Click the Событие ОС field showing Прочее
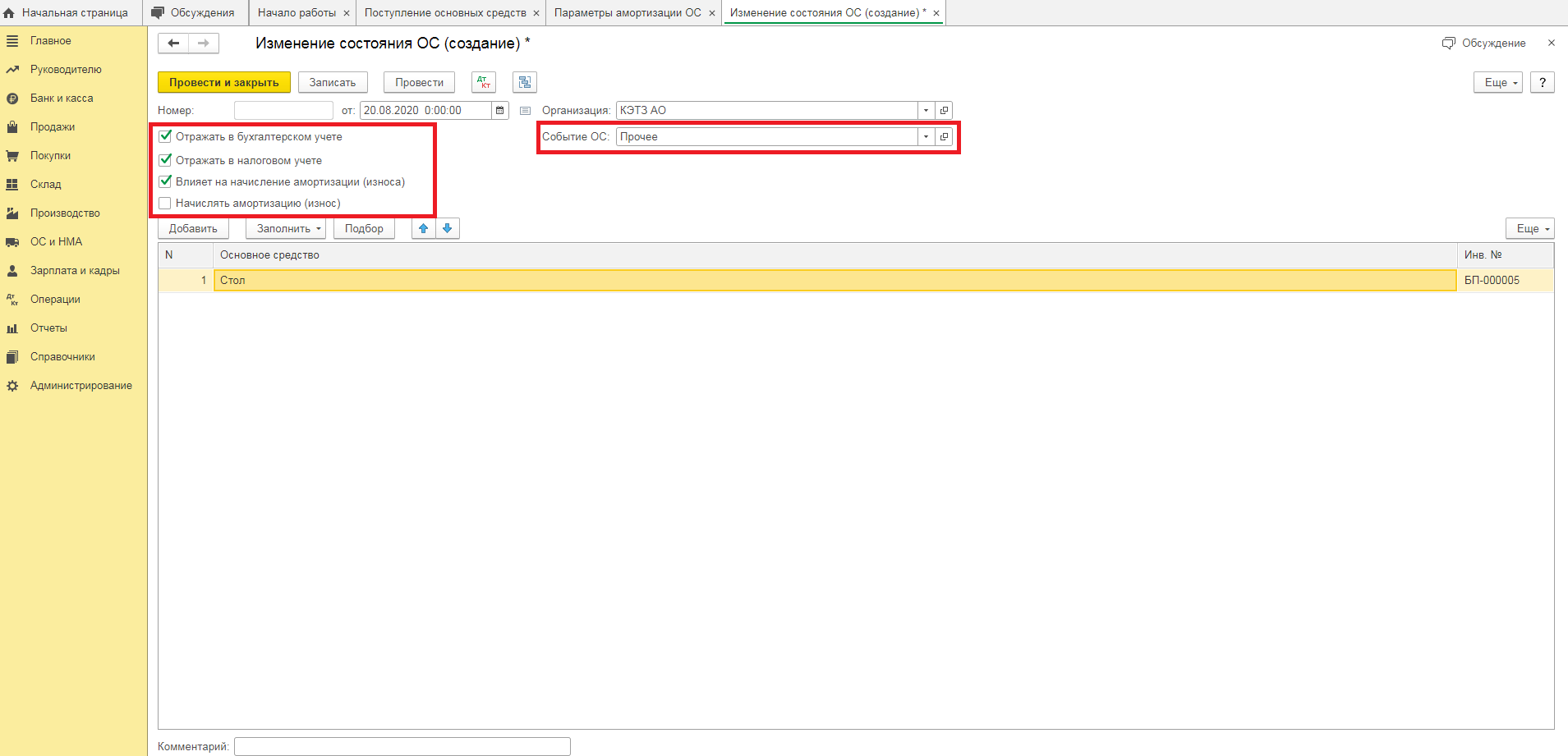Image resolution: width=1568 pixels, height=756 pixels. click(x=767, y=136)
